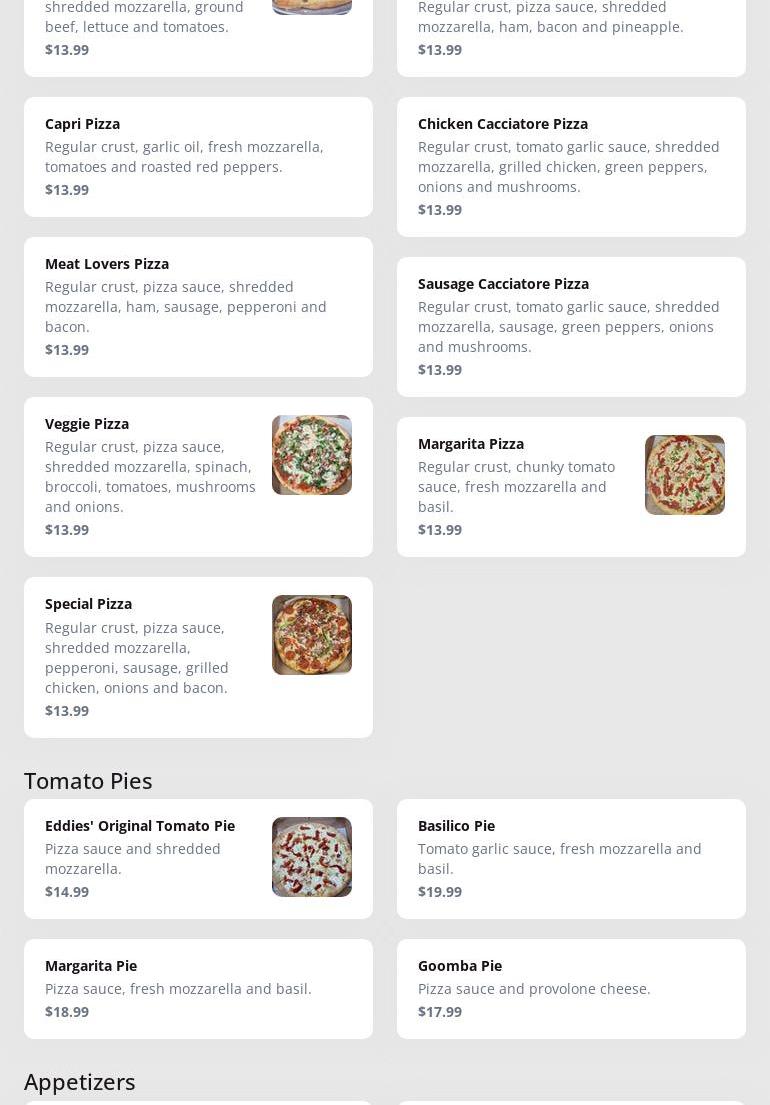The height and width of the screenshot is (1105, 770).
Task: Click the Tomato Pies section heading
Action: pyautogui.click(x=88, y=781)
